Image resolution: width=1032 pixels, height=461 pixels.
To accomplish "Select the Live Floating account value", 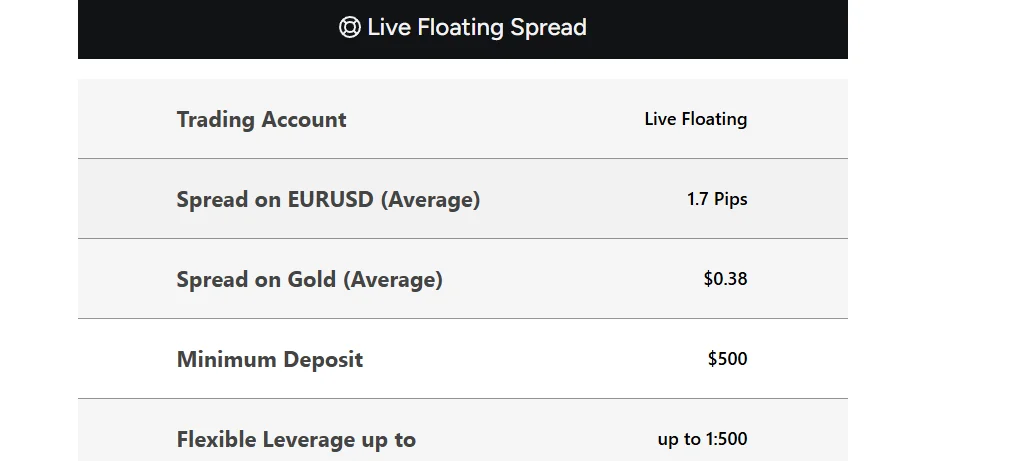I will pyautogui.click(x=695, y=119).
